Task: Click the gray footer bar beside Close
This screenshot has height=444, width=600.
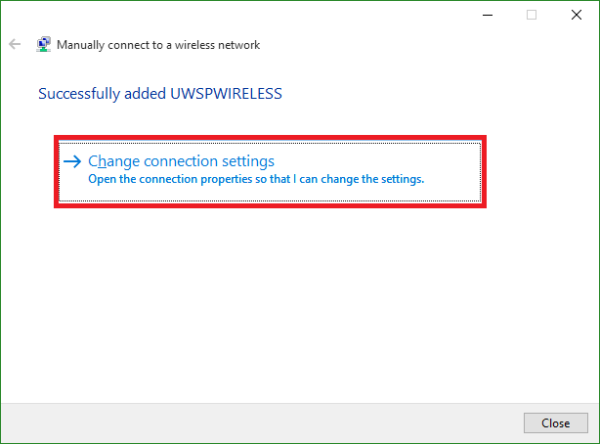Action: coord(260,423)
